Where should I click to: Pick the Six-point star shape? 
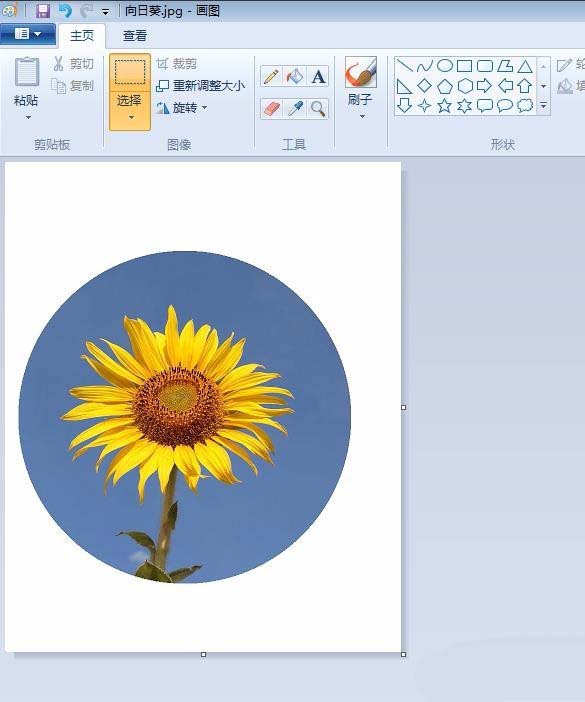465,106
